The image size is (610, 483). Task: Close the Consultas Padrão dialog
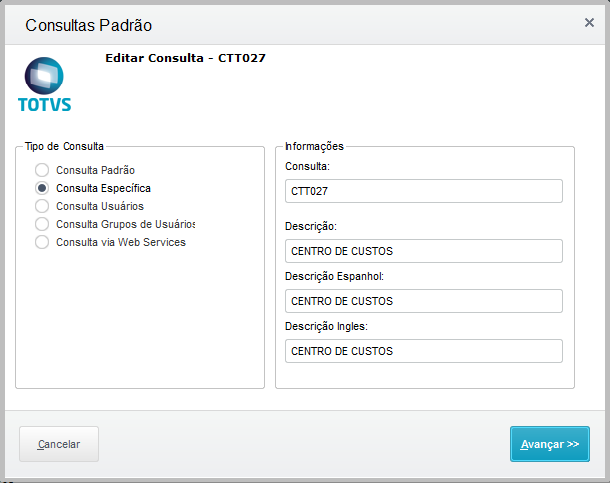(589, 21)
